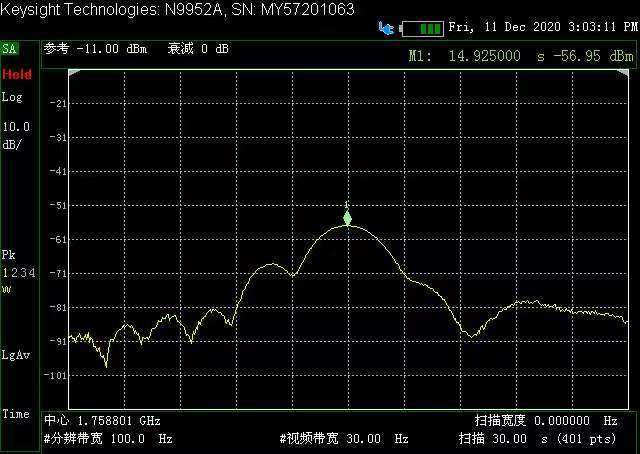Click the Pk detector label

pos(9,254)
